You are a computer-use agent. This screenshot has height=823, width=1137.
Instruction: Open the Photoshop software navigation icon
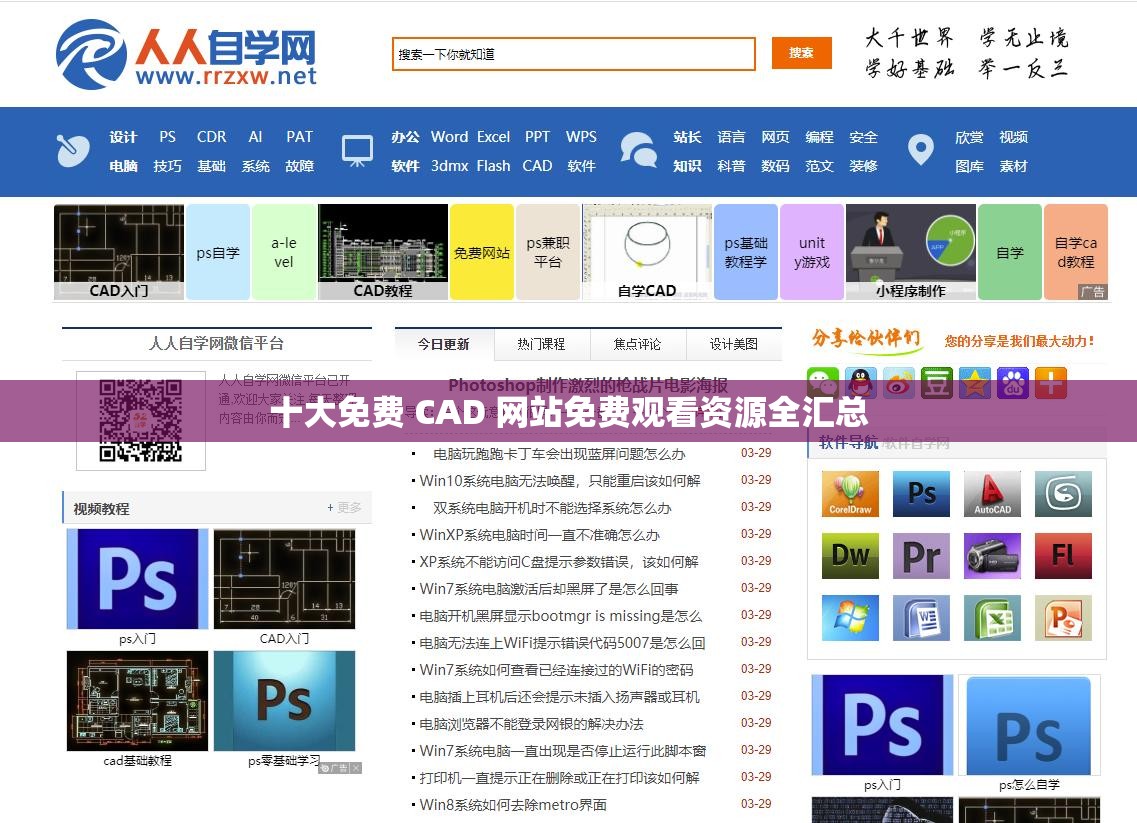tap(920, 493)
